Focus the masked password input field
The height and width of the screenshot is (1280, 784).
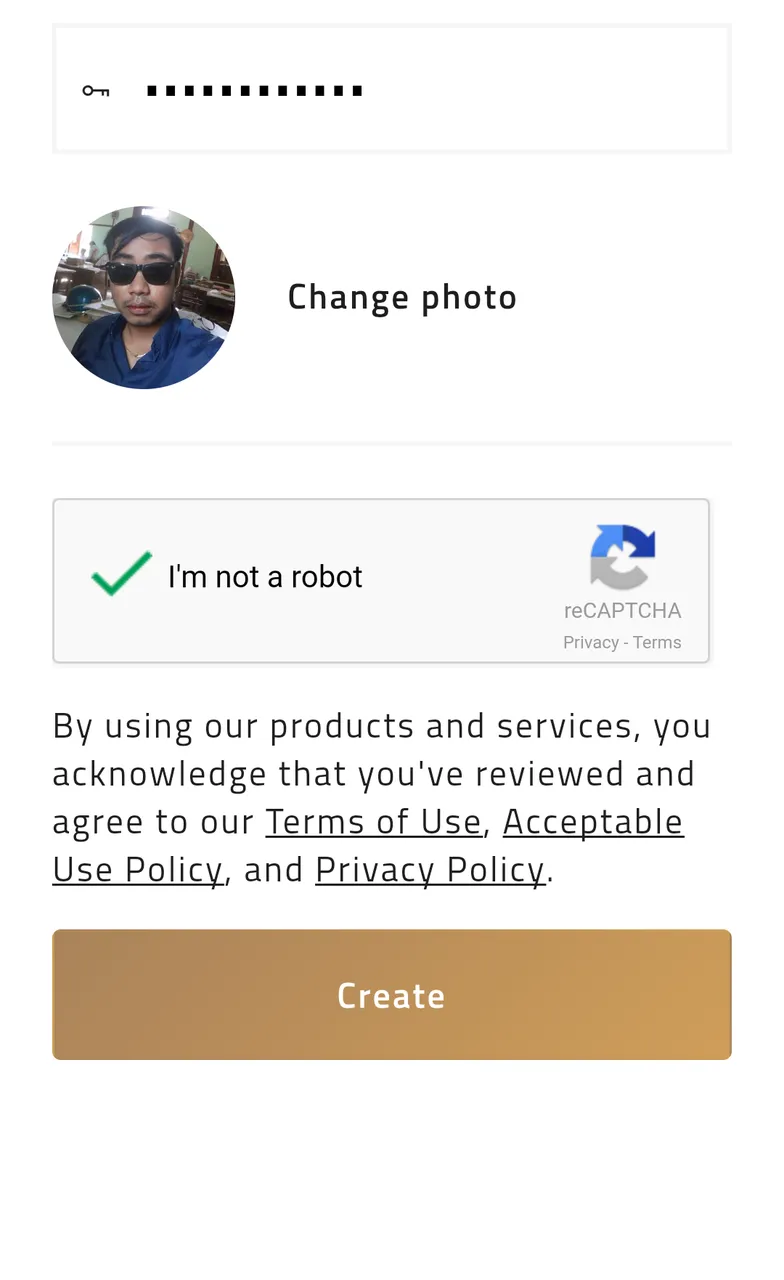[392, 89]
